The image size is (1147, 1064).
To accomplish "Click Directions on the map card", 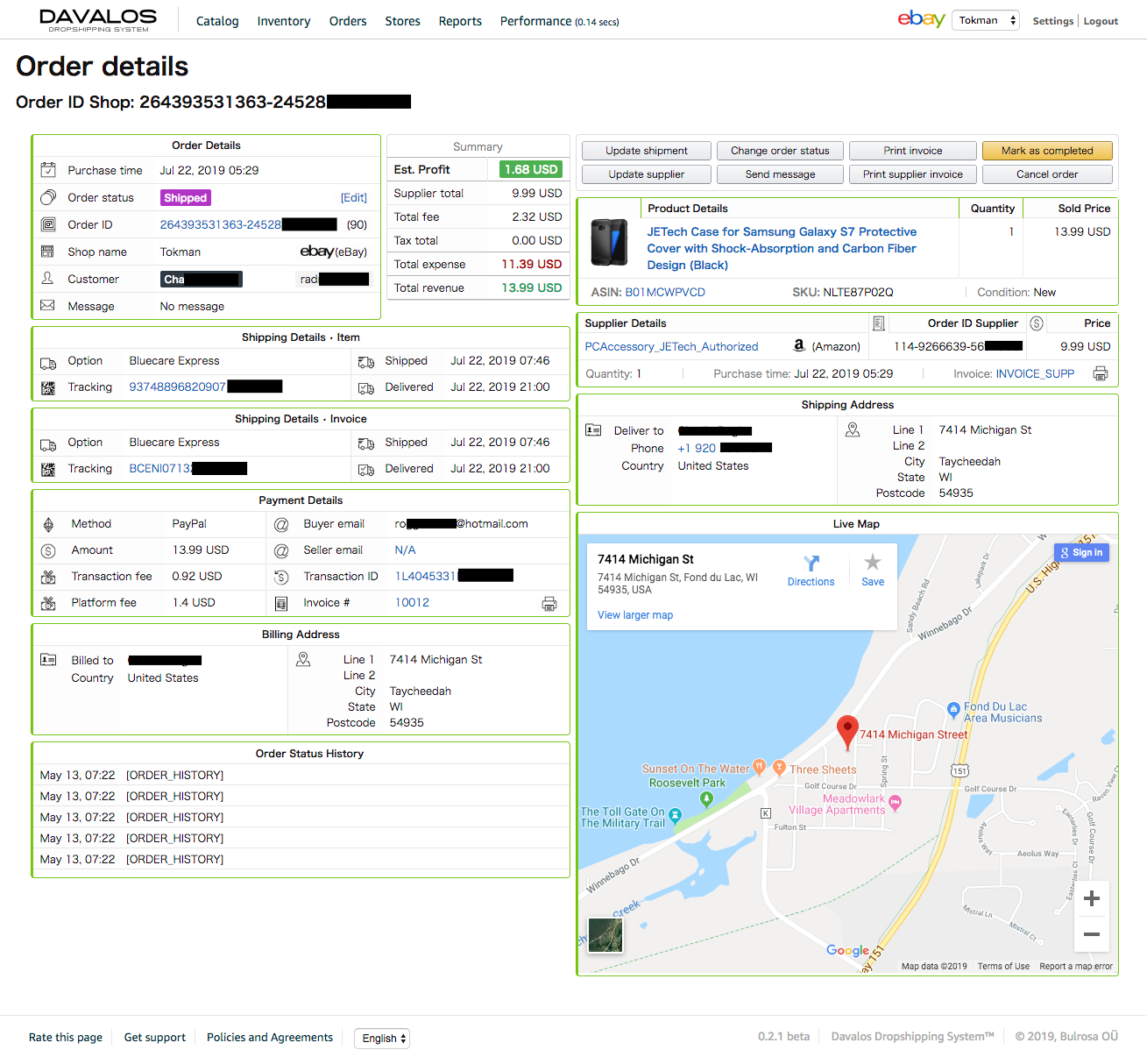I will click(811, 571).
